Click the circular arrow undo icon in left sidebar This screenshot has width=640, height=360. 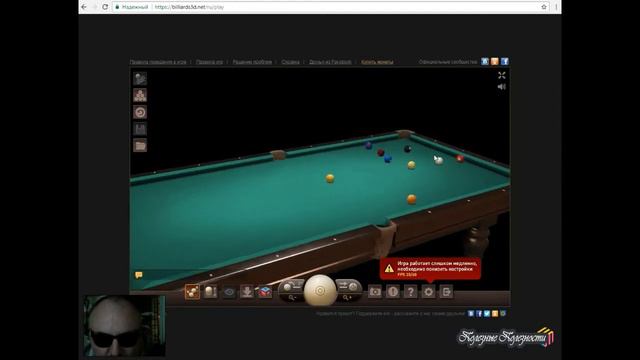click(x=140, y=112)
